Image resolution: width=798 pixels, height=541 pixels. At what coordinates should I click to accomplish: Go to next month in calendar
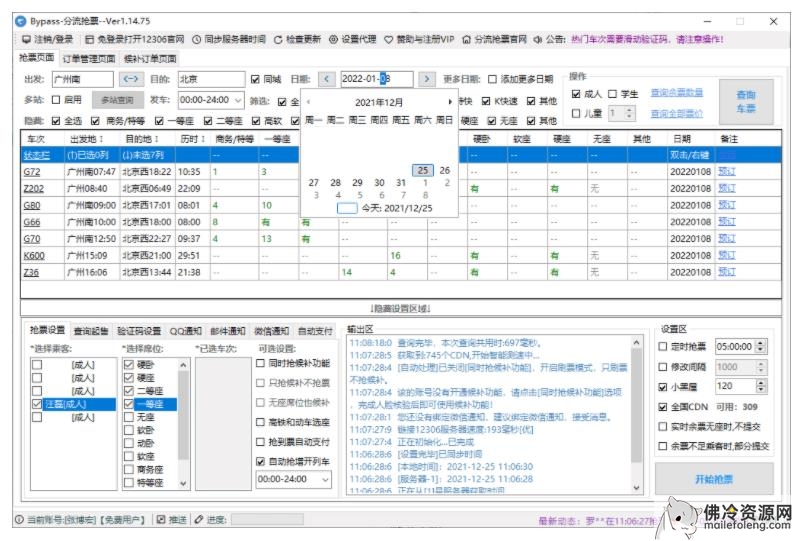click(x=451, y=101)
